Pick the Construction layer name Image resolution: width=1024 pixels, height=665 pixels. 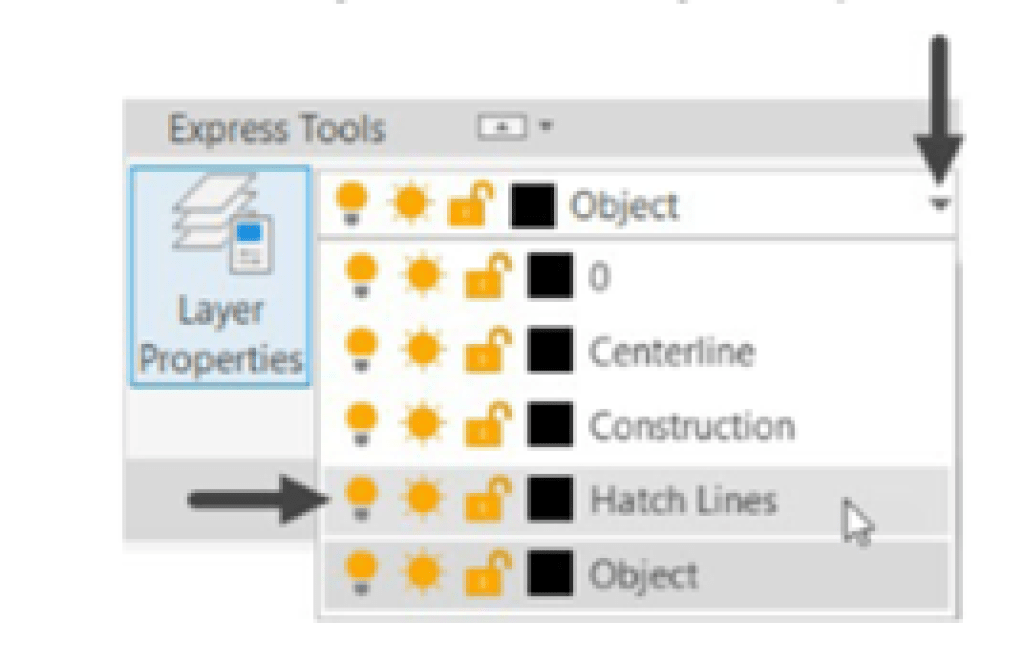click(x=691, y=426)
